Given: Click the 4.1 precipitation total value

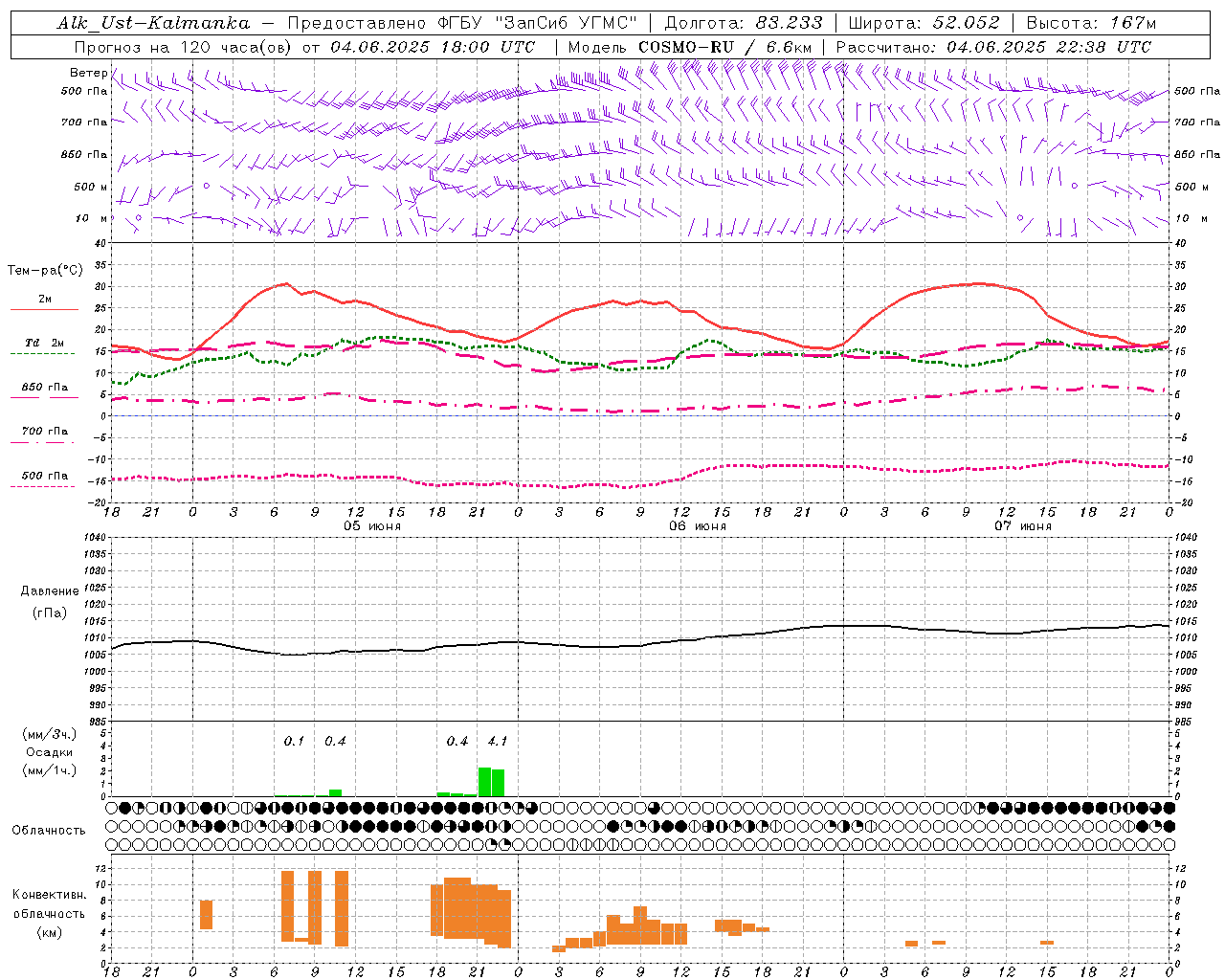Looking at the screenshot, I should (x=498, y=742).
